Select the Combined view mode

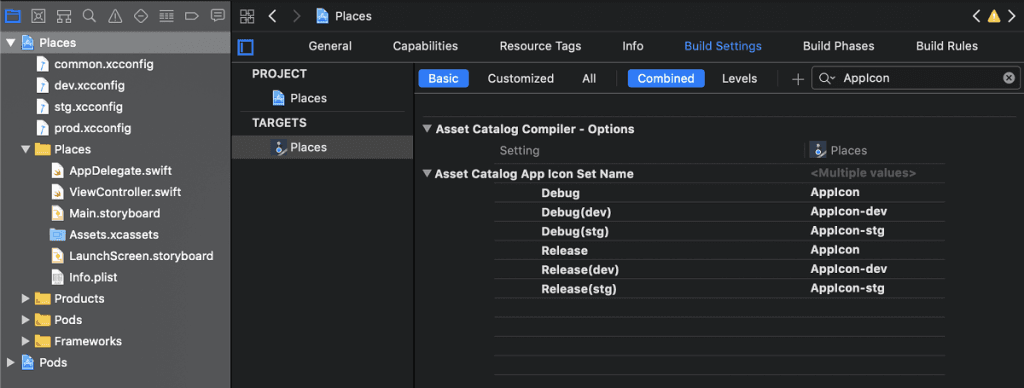[666, 78]
